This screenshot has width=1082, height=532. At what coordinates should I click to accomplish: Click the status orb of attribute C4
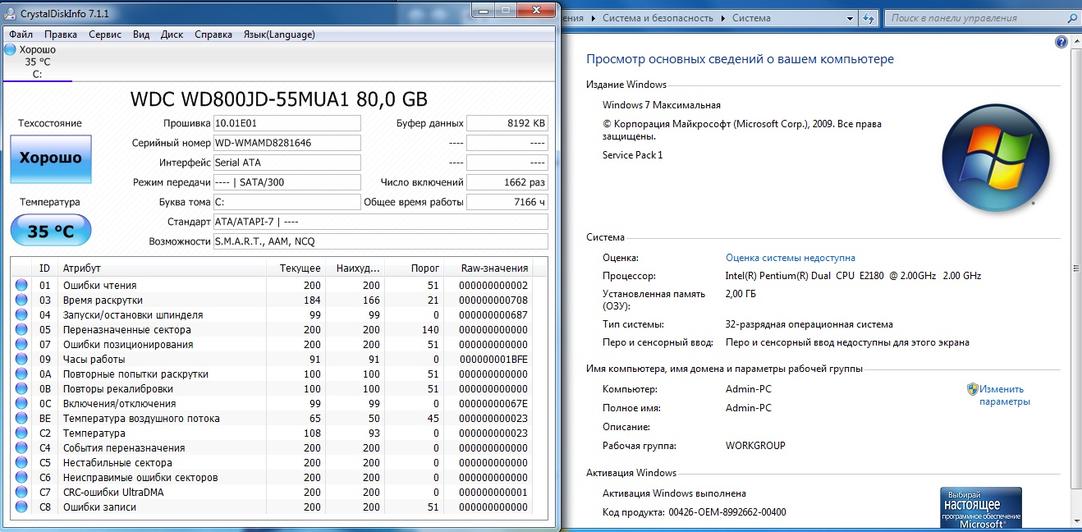coord(21,448)
